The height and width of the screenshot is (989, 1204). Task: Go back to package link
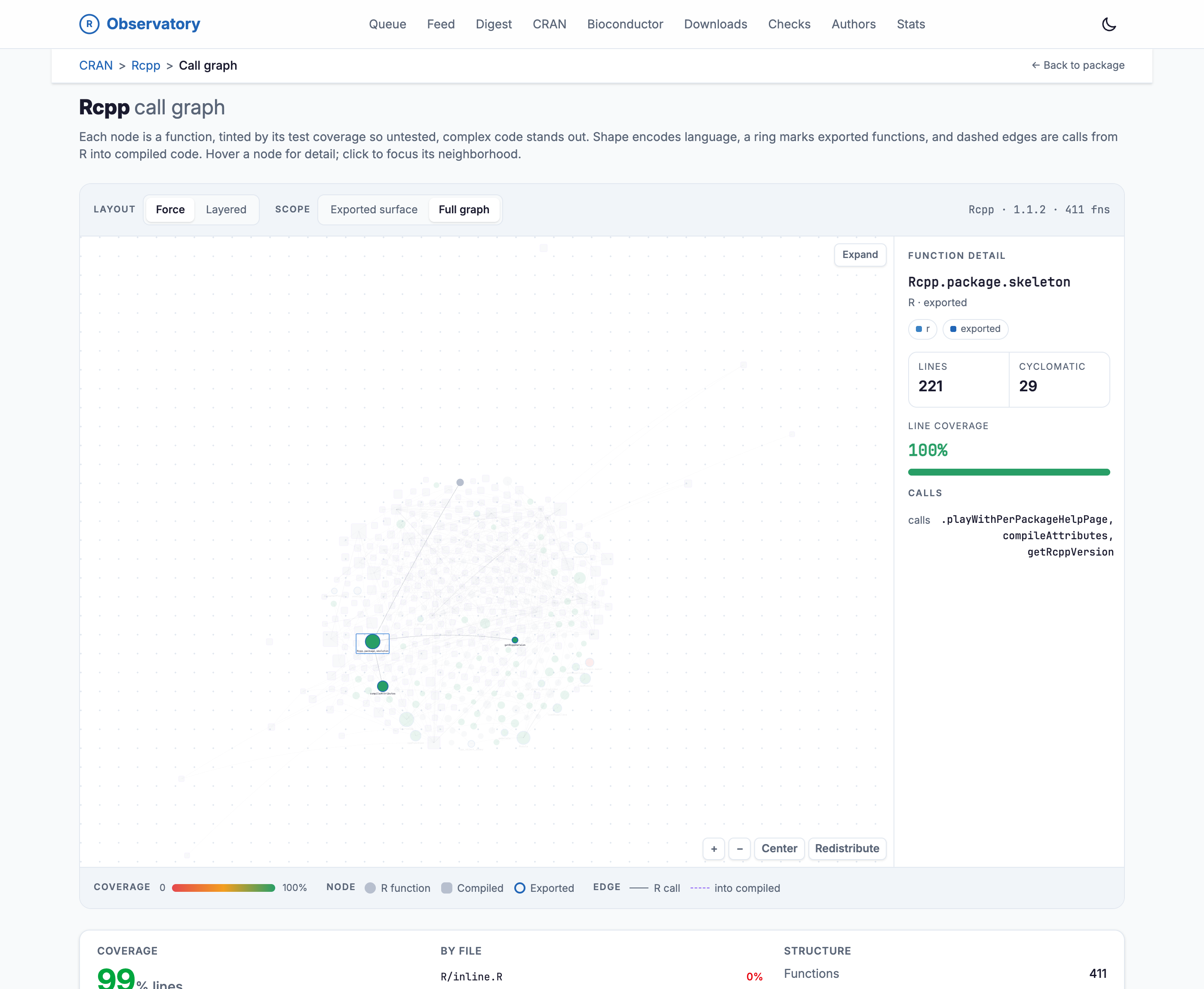1078,65
